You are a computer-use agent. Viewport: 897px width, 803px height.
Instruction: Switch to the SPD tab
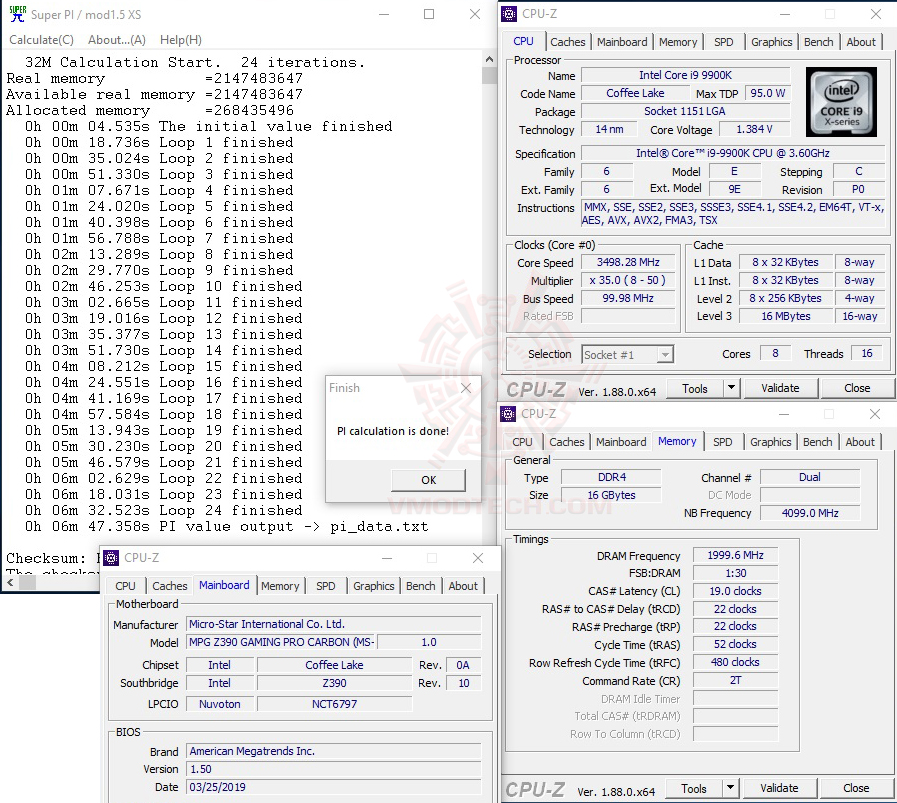point(724,42)
